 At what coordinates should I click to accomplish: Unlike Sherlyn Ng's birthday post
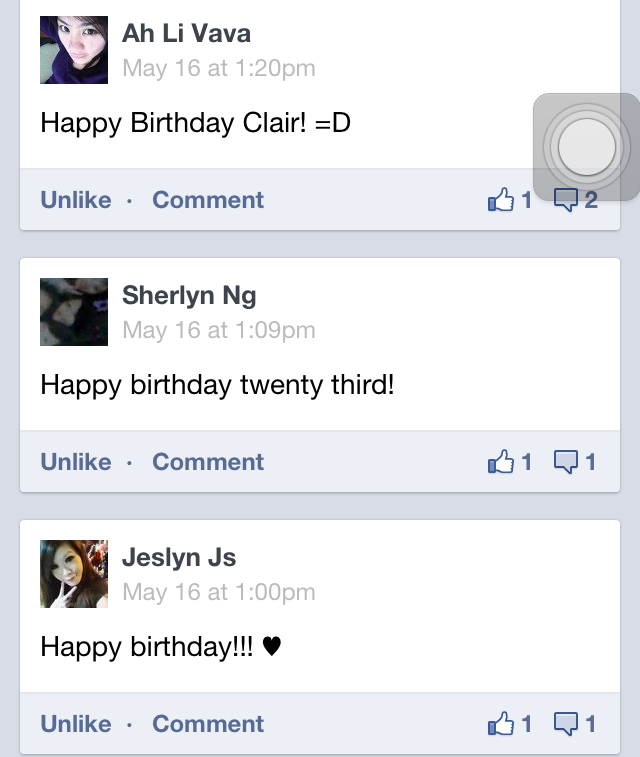(76, 462)
